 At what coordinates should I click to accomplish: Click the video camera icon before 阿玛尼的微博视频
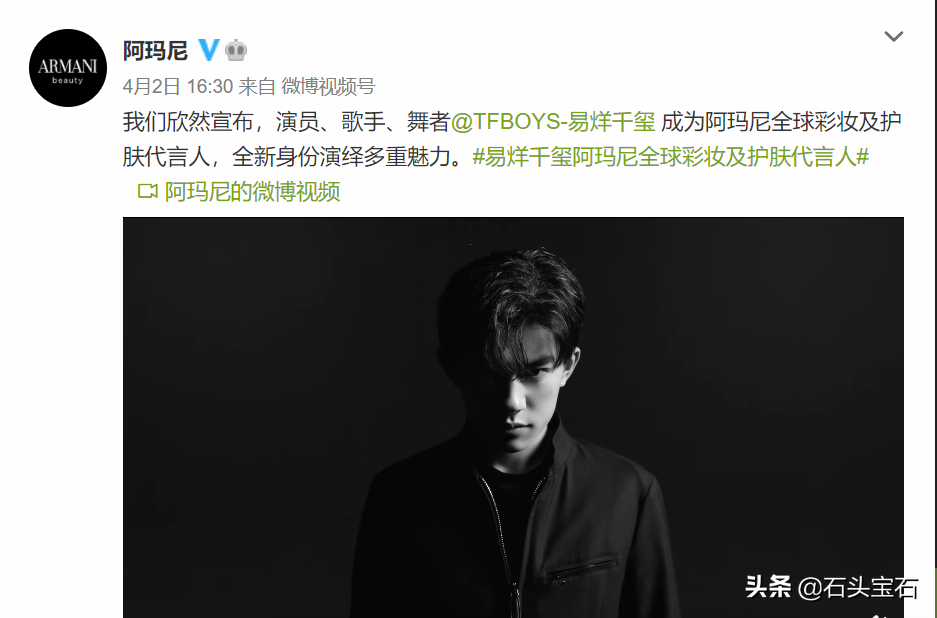pyautogui.click(x=148, y=191)
